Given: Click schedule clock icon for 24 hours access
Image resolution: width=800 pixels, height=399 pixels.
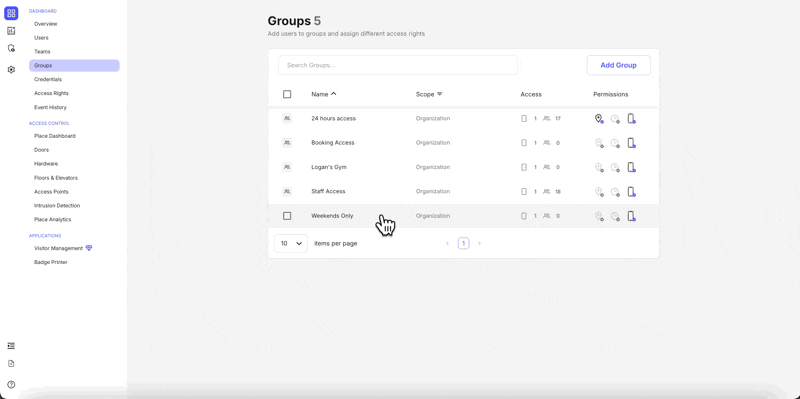Looking at the screenshot, I should [x=615, y=119].
